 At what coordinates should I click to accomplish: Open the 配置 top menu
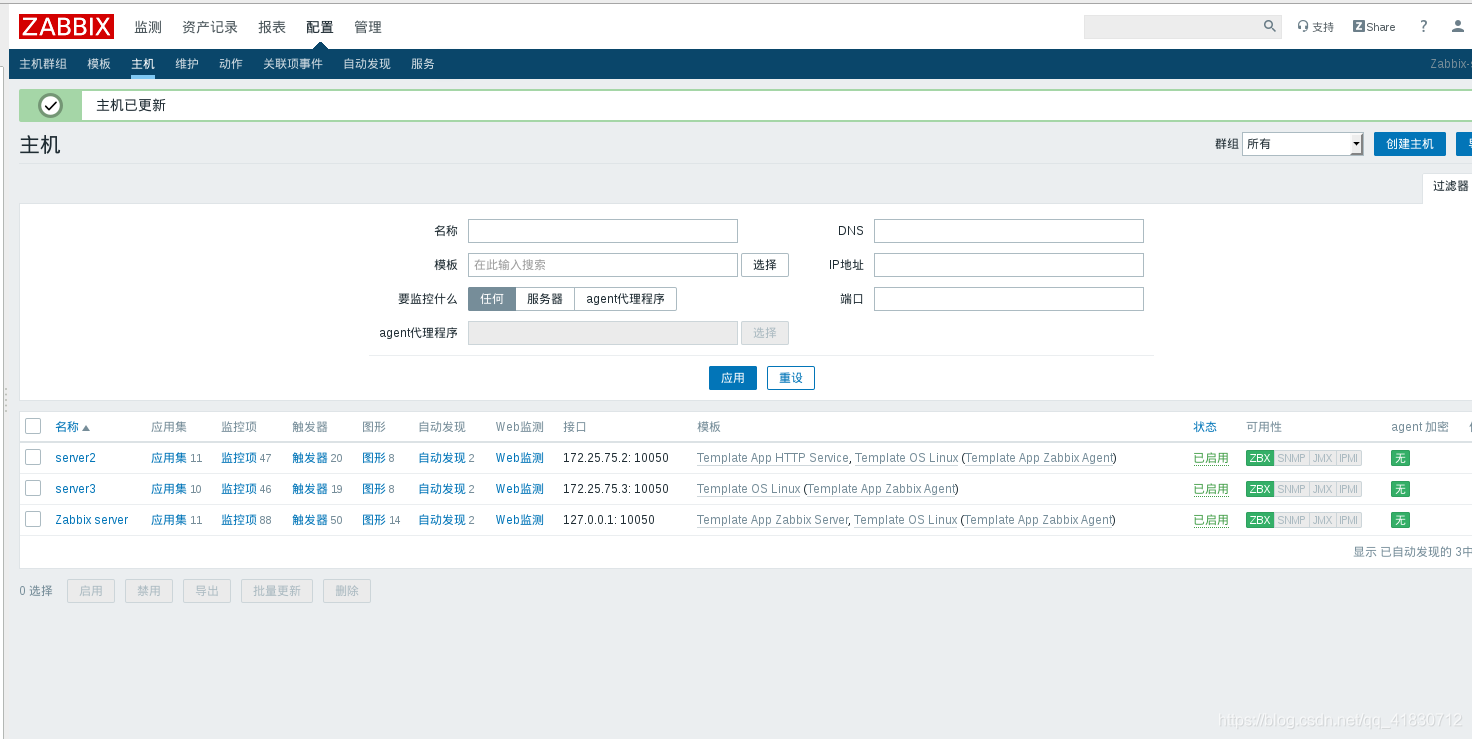click(320, 27)
